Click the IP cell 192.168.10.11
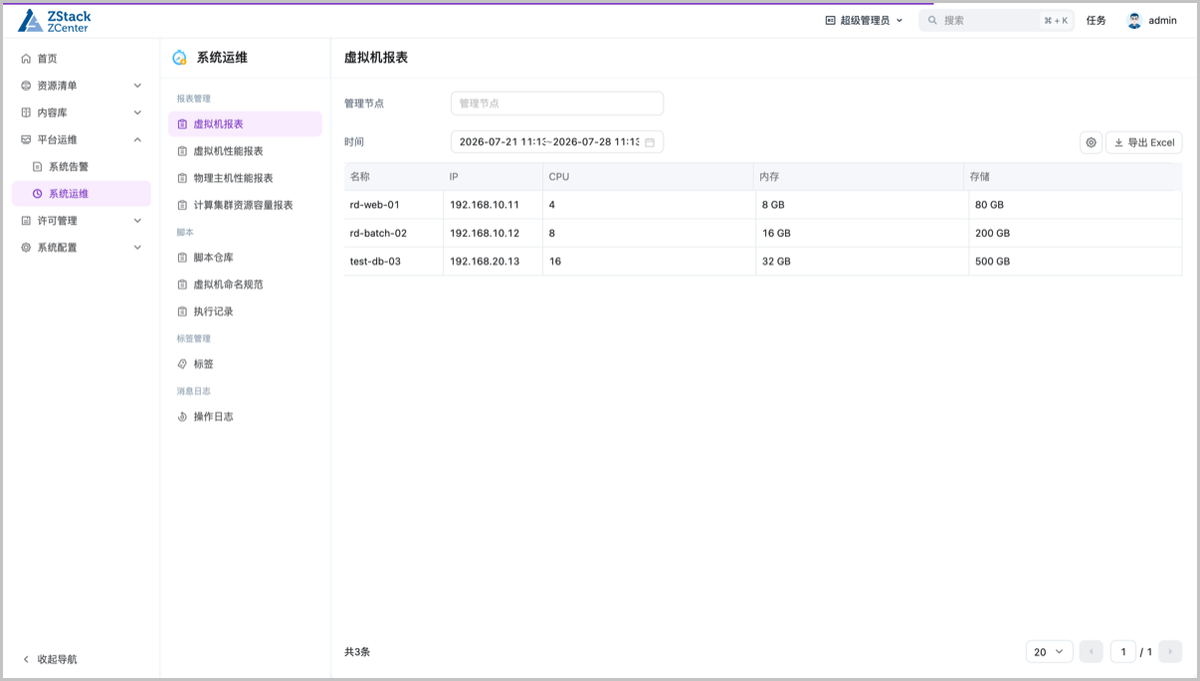The height and width of the screenshot is (681, 1200). coord(493,205)
